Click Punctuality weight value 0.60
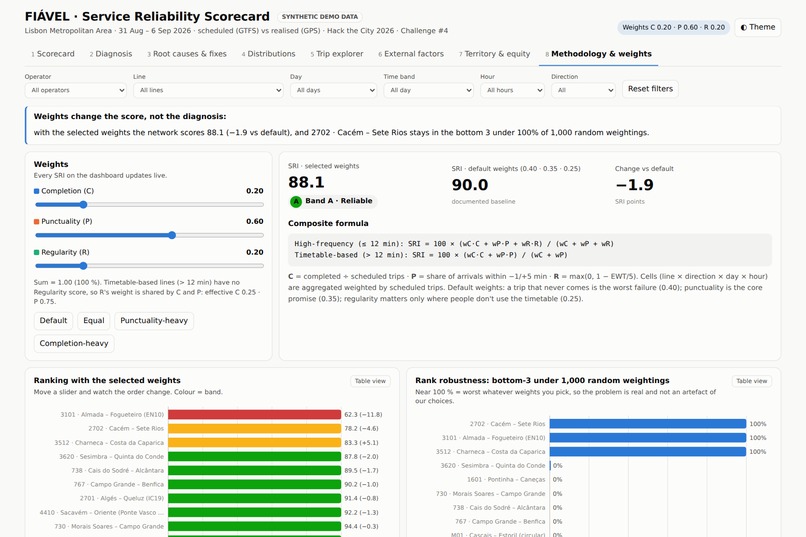 tap(255, 221)
